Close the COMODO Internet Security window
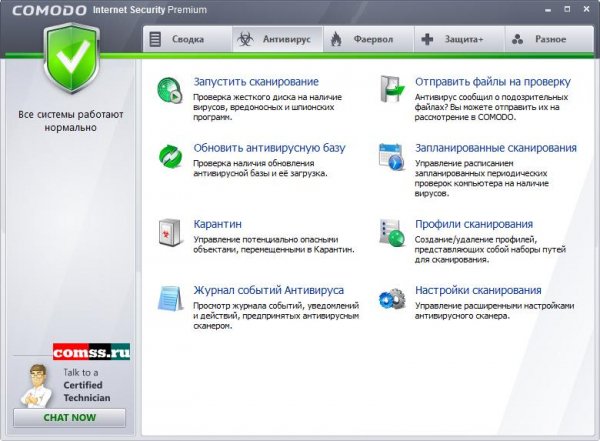Viewport: 600px width, 441px height. click(586, 9)
